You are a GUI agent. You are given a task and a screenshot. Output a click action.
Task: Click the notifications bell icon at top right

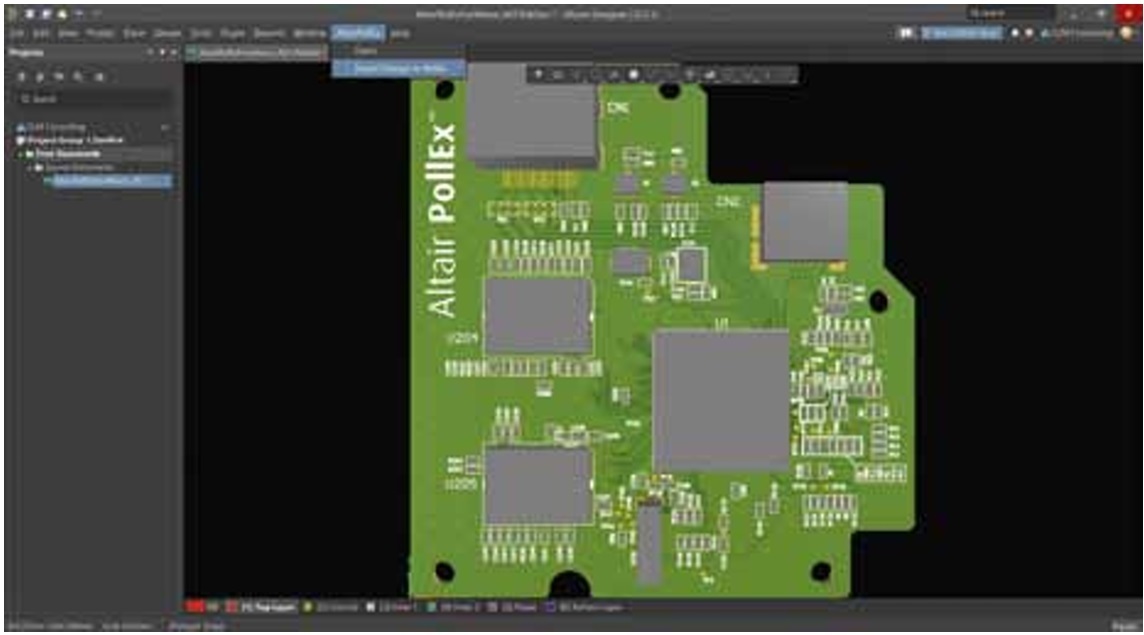[x=1029, y=33]
